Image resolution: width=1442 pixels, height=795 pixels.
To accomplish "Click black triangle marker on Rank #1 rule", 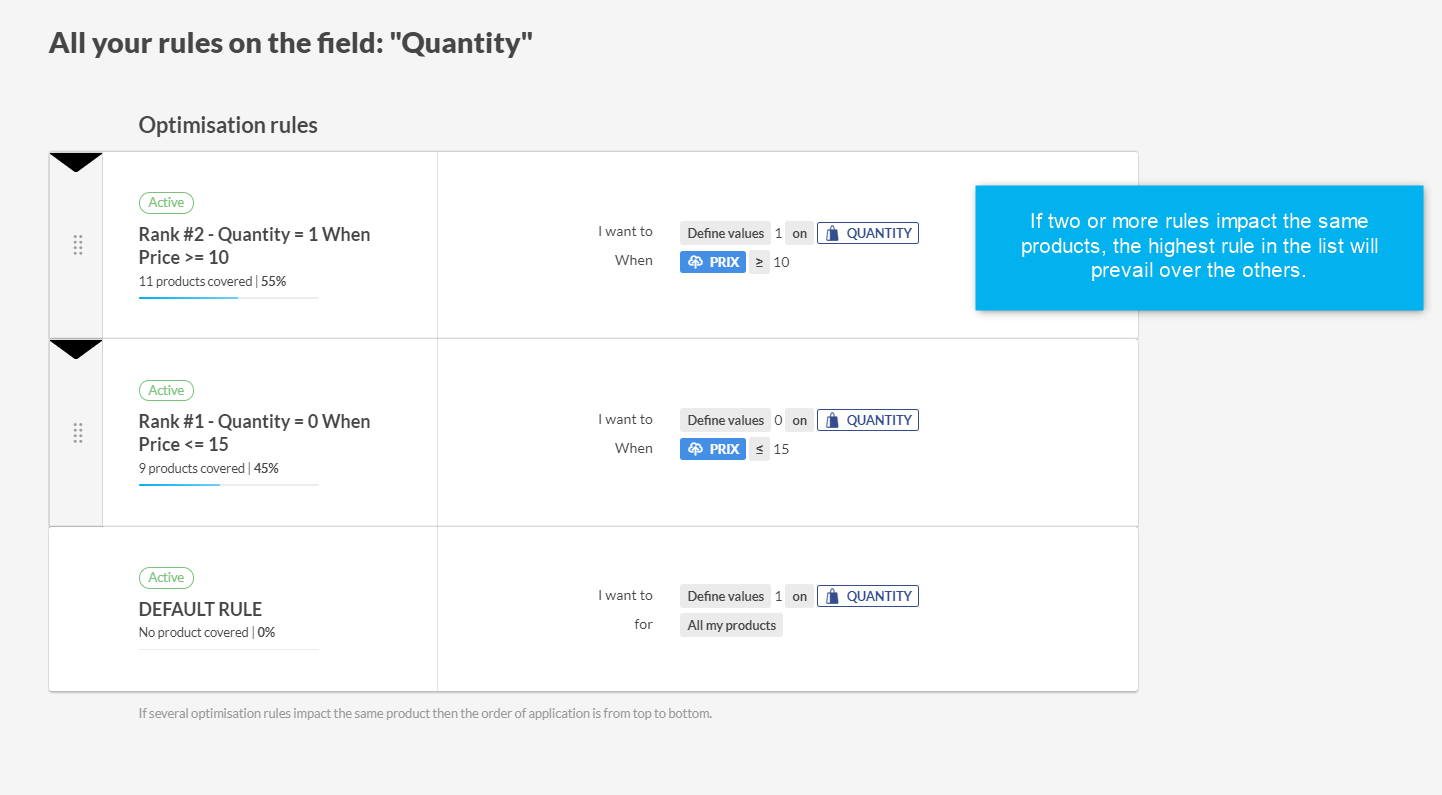I will (x=76, y=348).
